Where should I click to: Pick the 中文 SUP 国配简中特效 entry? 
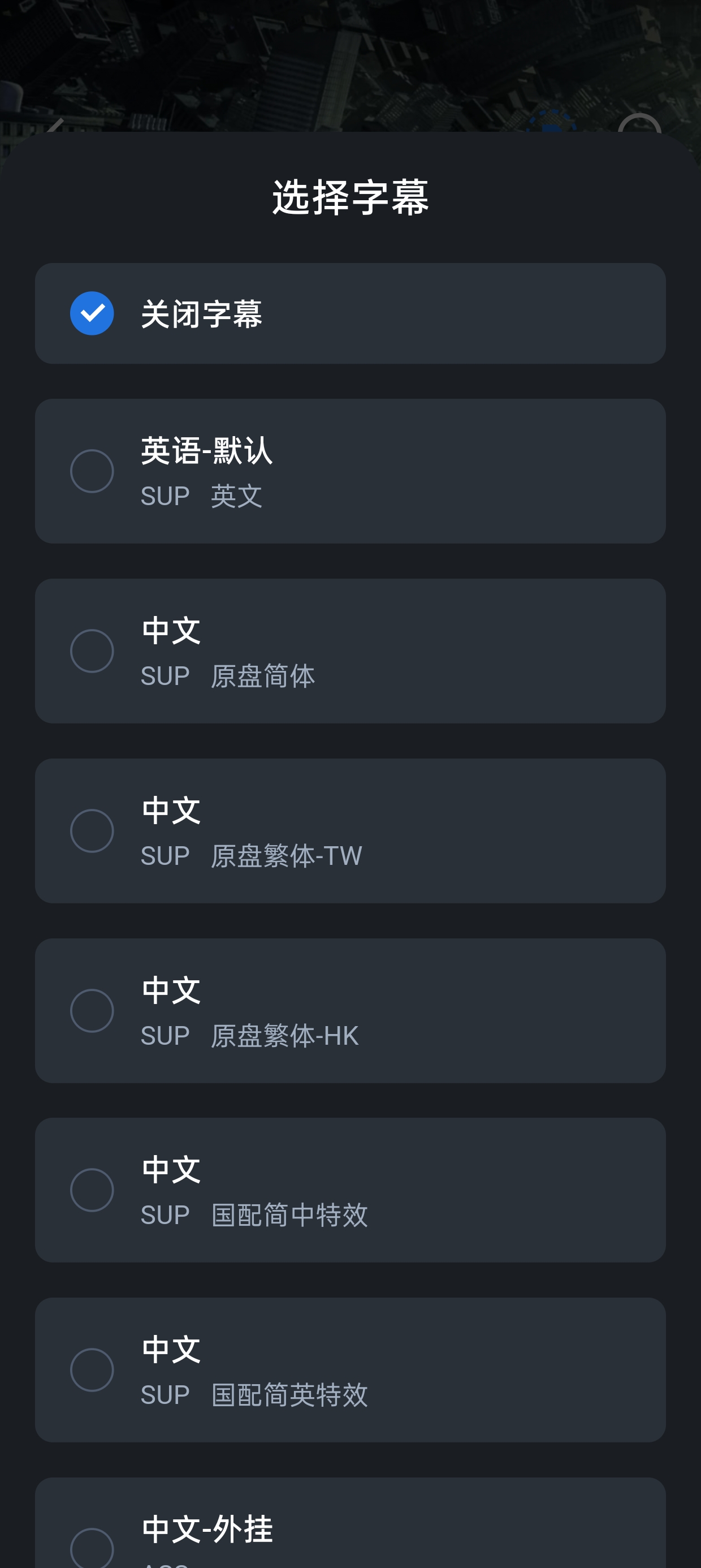(350, 1190)
